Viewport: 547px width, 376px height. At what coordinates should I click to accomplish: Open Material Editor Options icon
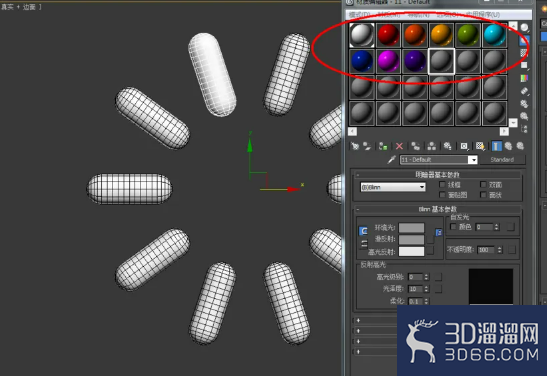524,104
